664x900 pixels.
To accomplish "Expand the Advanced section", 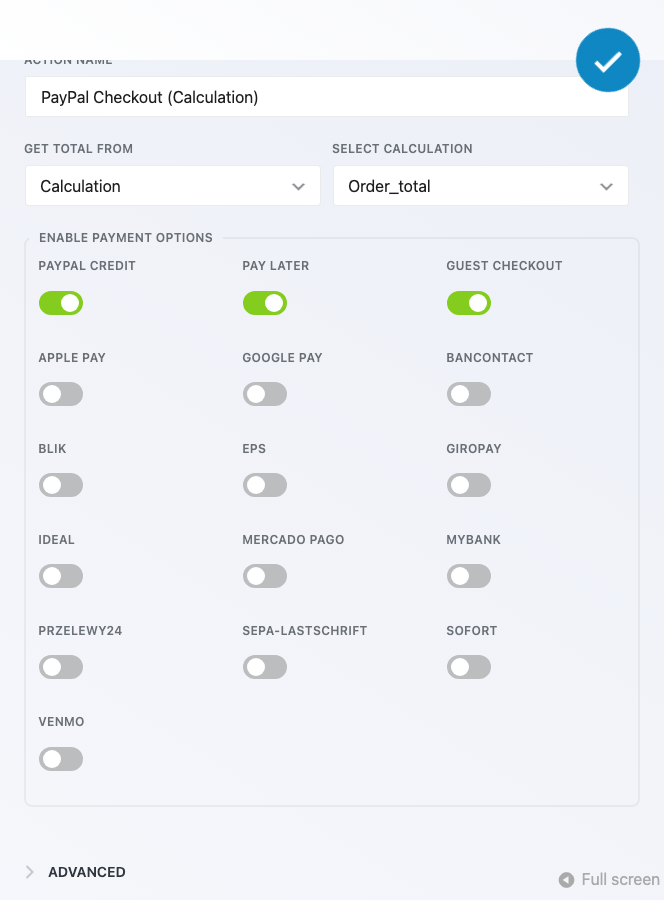I will tap(75, 872).
